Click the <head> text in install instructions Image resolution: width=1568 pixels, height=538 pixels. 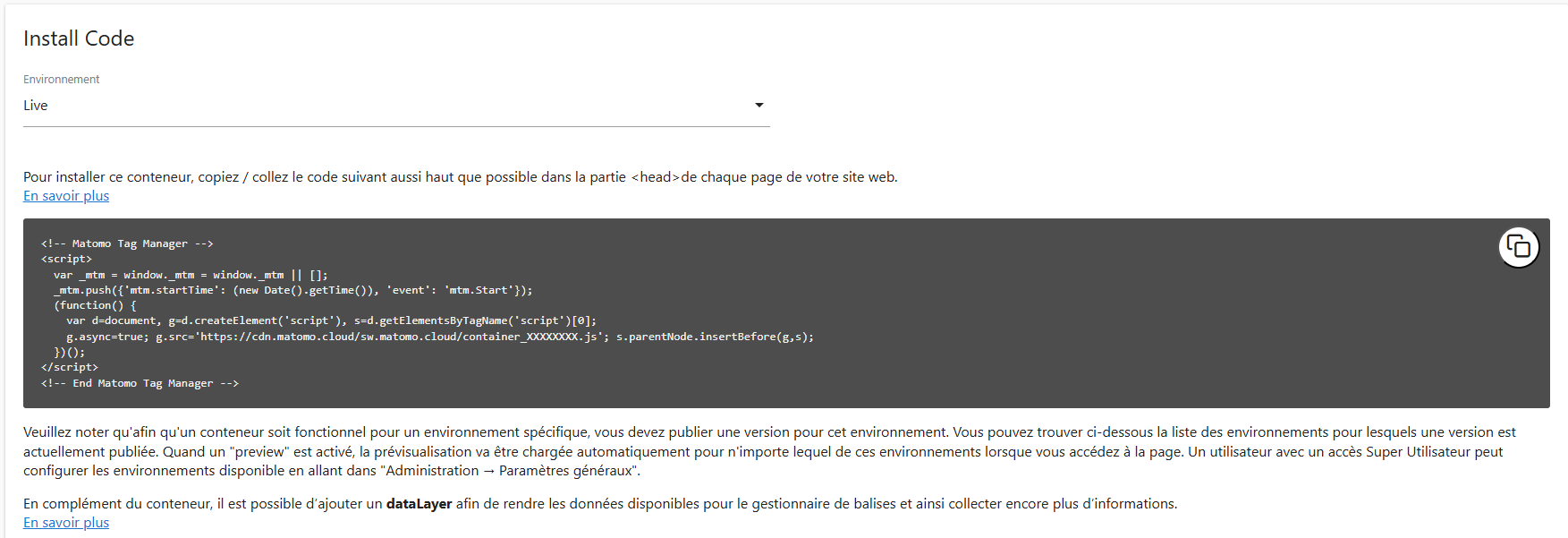pyautogui.click(x=655, y=177)
